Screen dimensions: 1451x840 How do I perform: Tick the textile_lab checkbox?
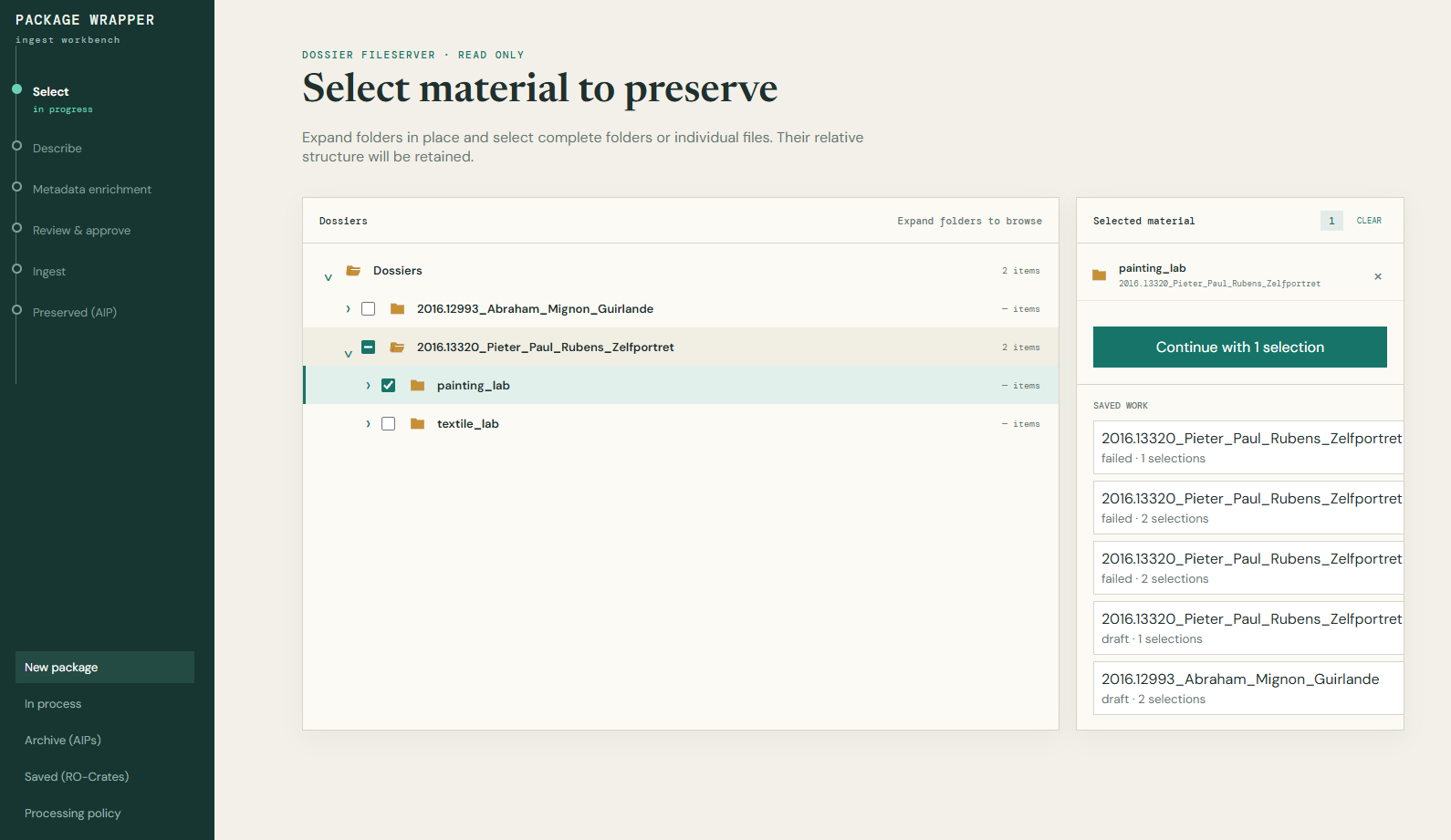click(x=388, y=424)
